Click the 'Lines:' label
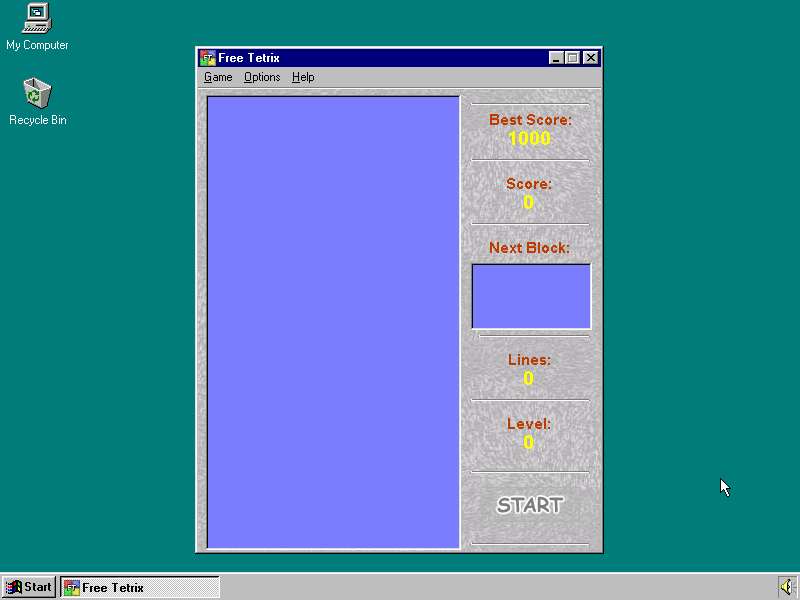The image size is (800, 600). (x=529, y=360)
